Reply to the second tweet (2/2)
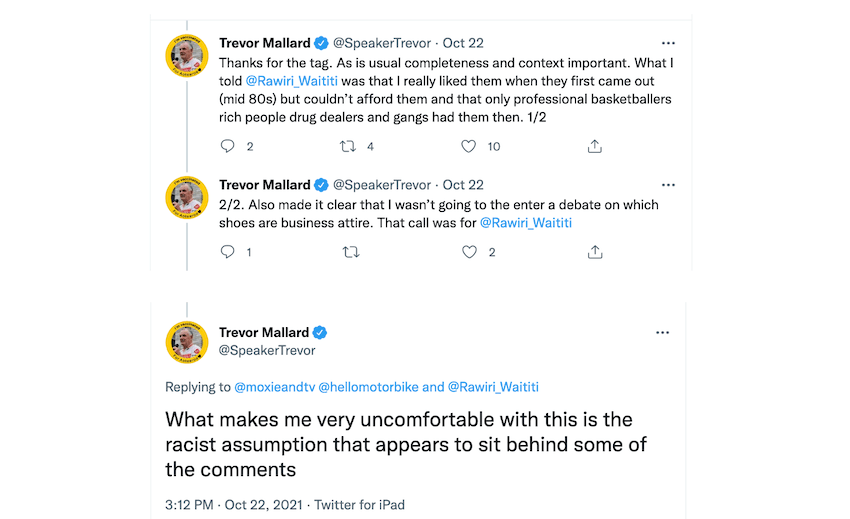850x519 pixels. pos(227,252)
